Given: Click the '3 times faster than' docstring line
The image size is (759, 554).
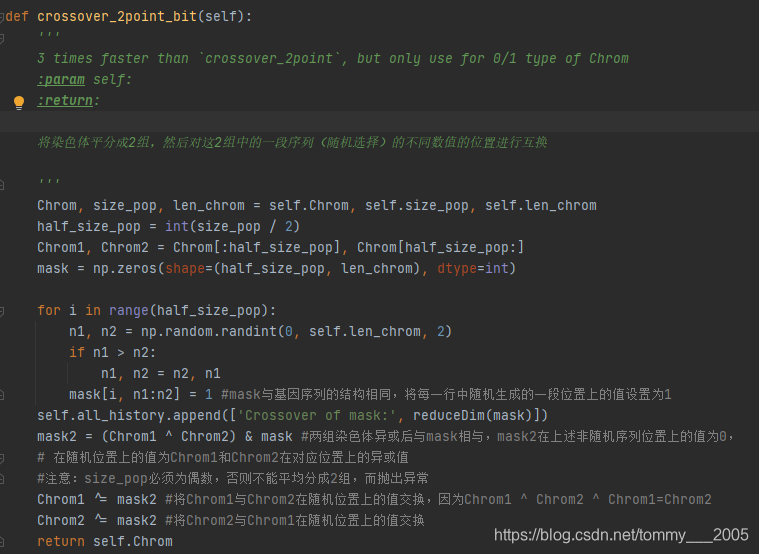Looking at the screenshot, I should 333,59.
